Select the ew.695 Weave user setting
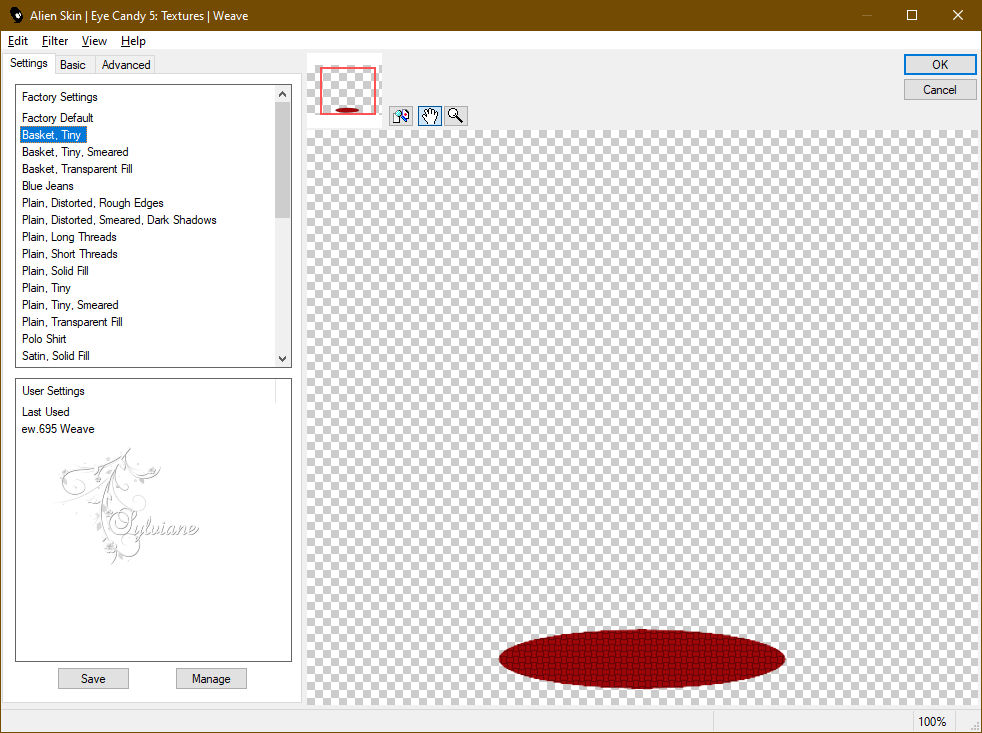The width and height of the screenshot is (982, 733). (x=58, y=429)
